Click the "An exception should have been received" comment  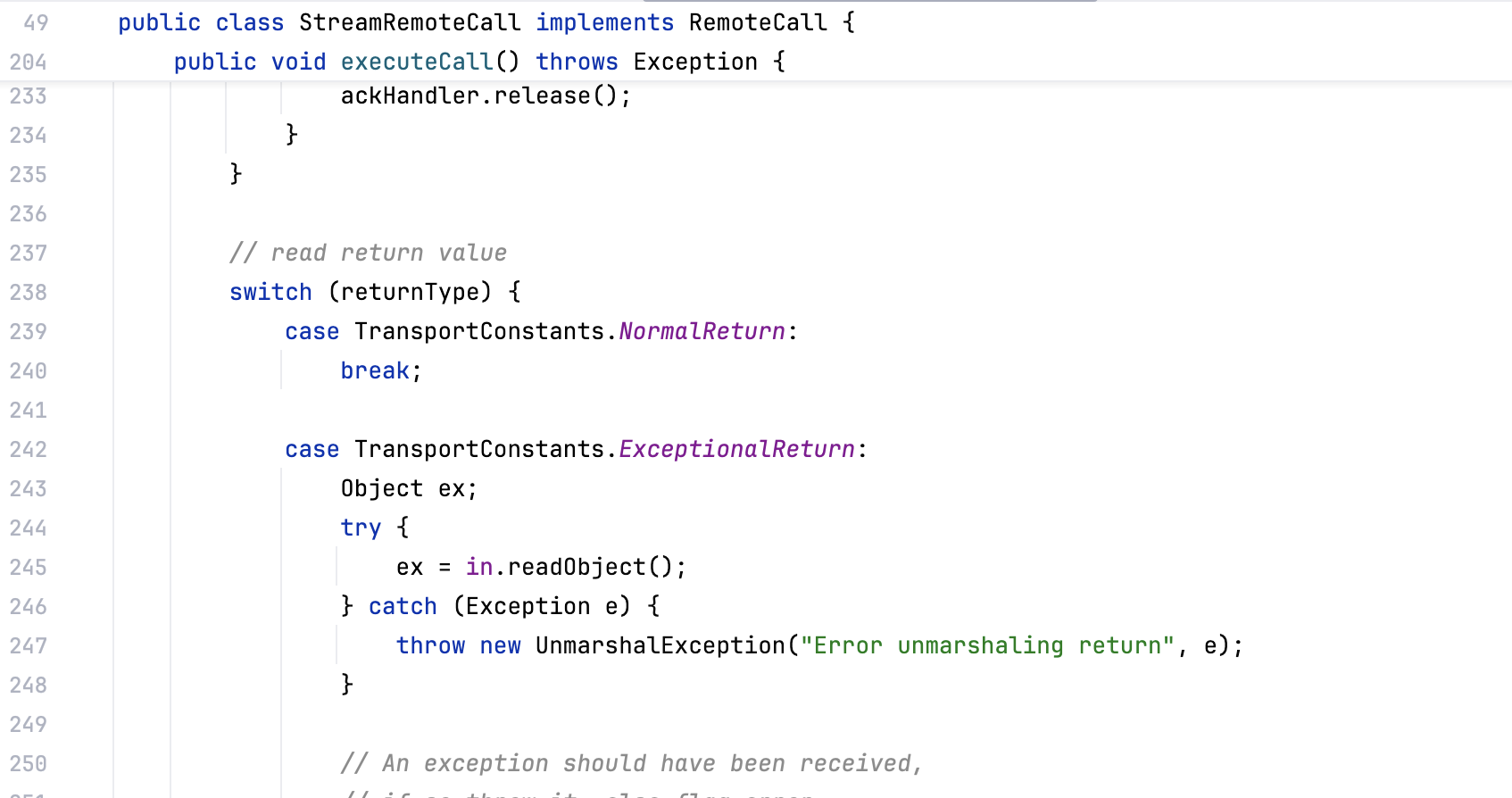[631, 763]
